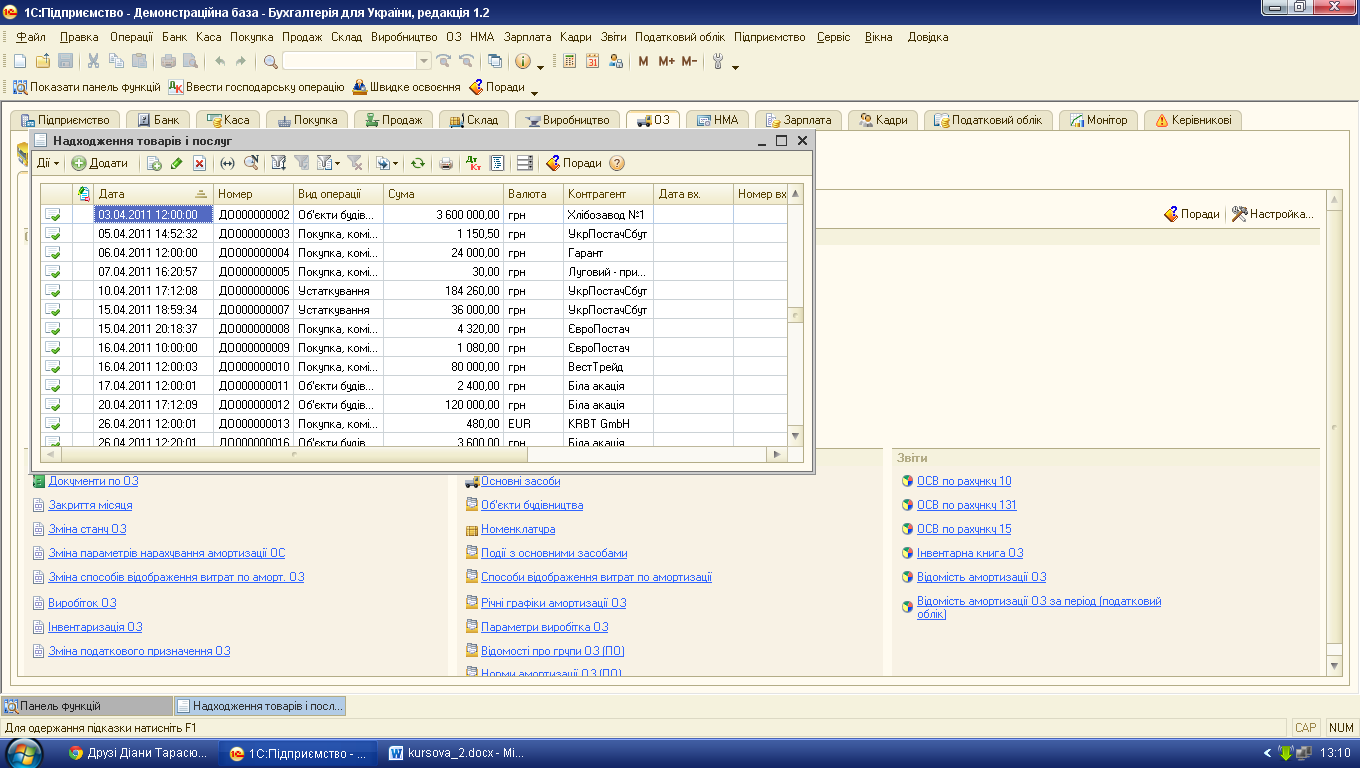Click the Edit pencil icon in list toolbar
Image resolution: width=1360 pixels, height=768 pixels.
(176, 163)
